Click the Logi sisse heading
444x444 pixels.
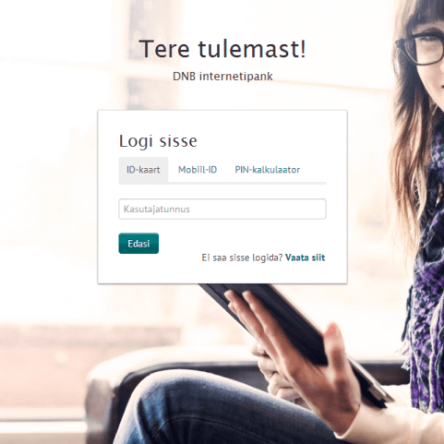tap(158, 141)
